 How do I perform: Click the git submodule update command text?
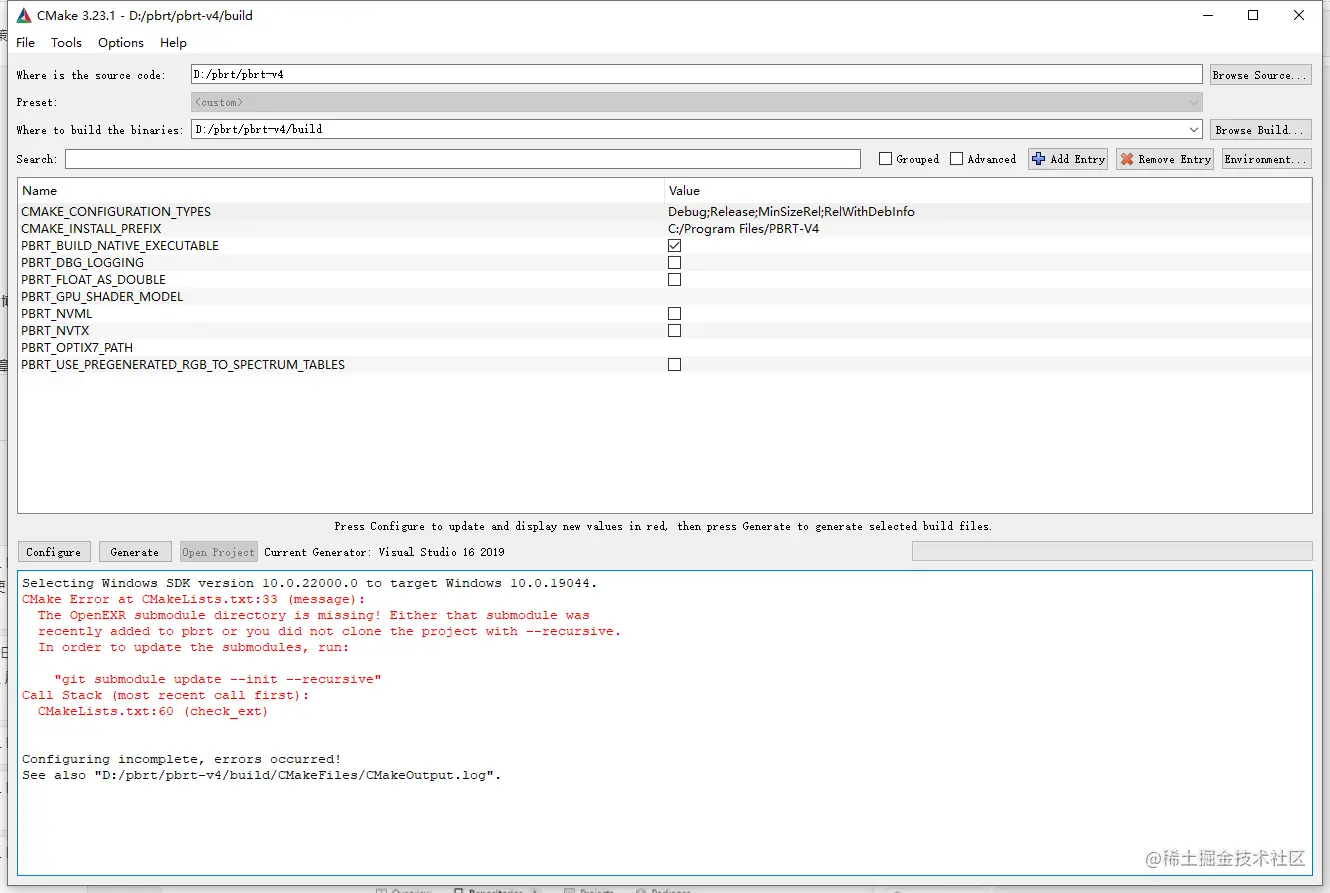[x=218, y=680]
